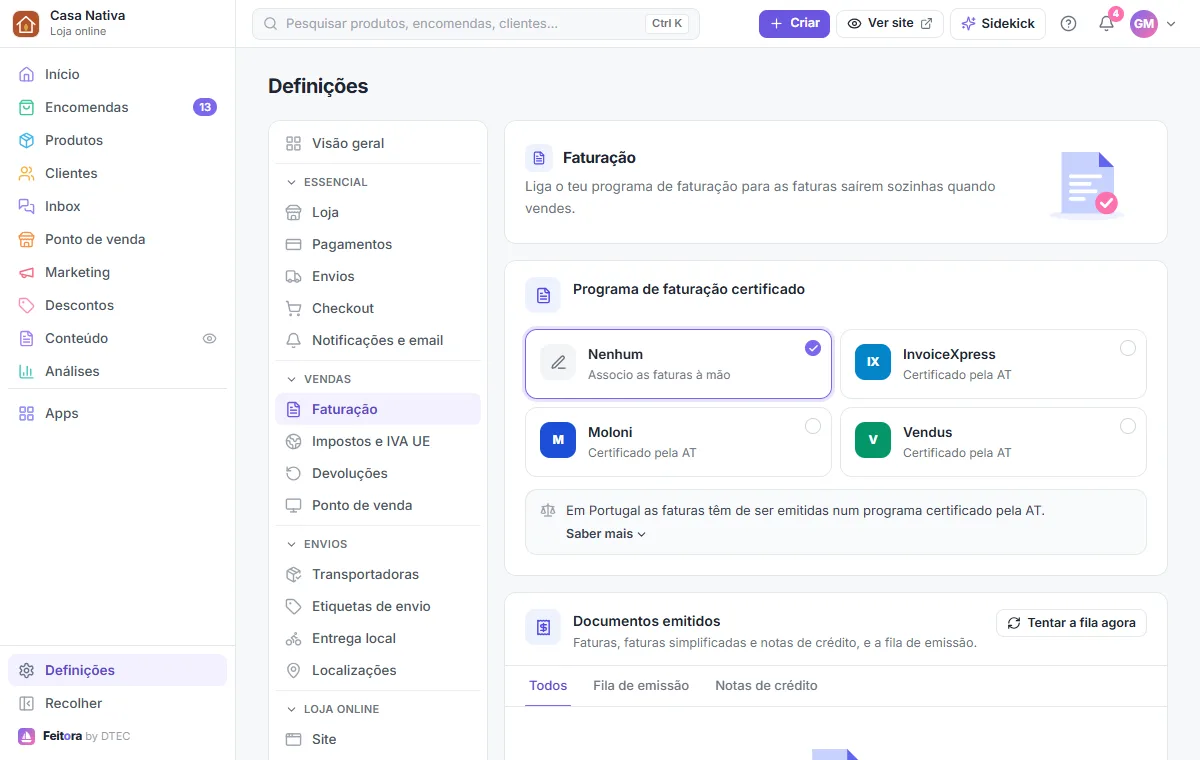
Task: Focus the Pesquisar produtos search field
Action: pos(476,24)
